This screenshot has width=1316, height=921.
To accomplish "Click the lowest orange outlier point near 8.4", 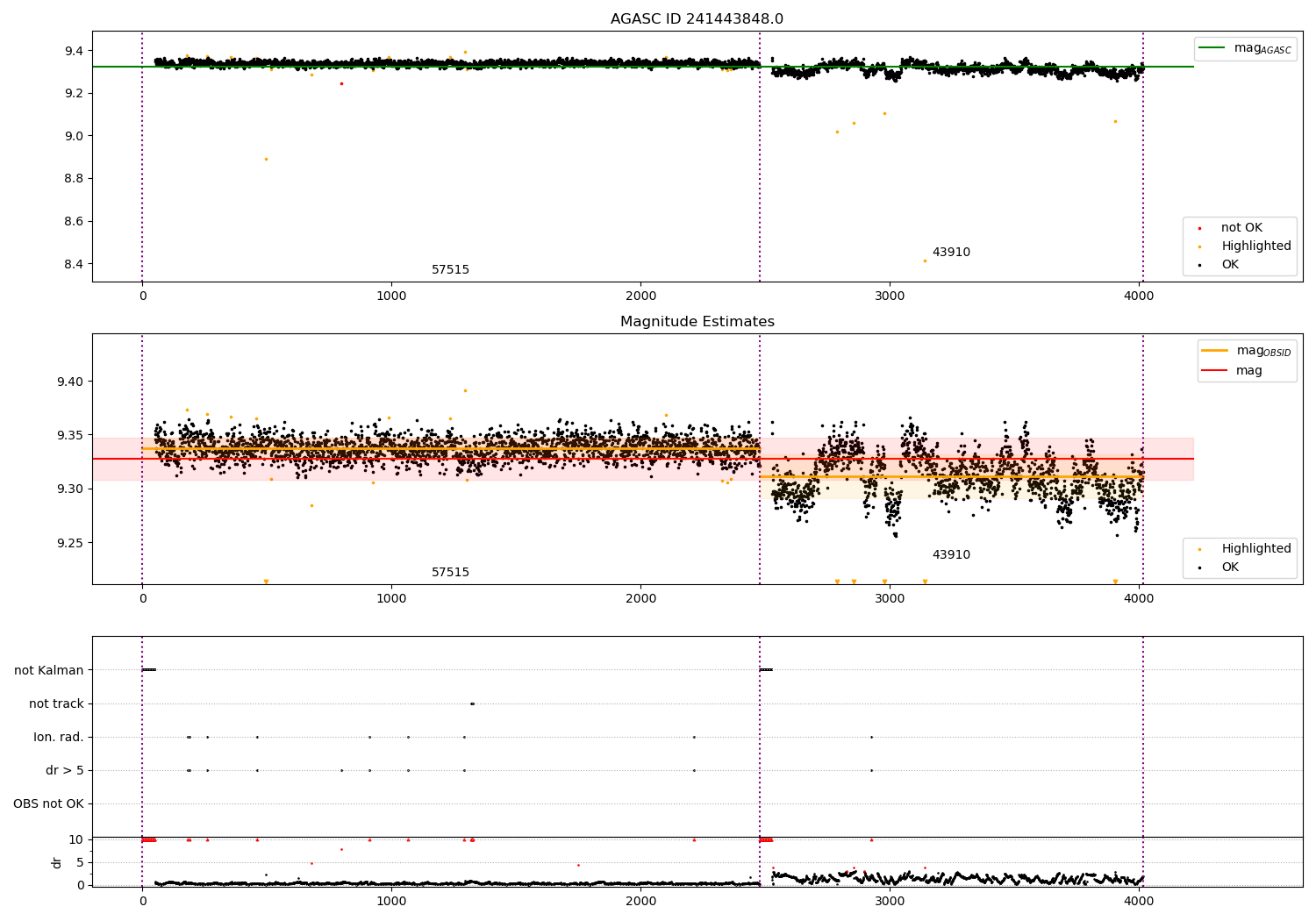I will pyautogui.click(x=925, y=261).
